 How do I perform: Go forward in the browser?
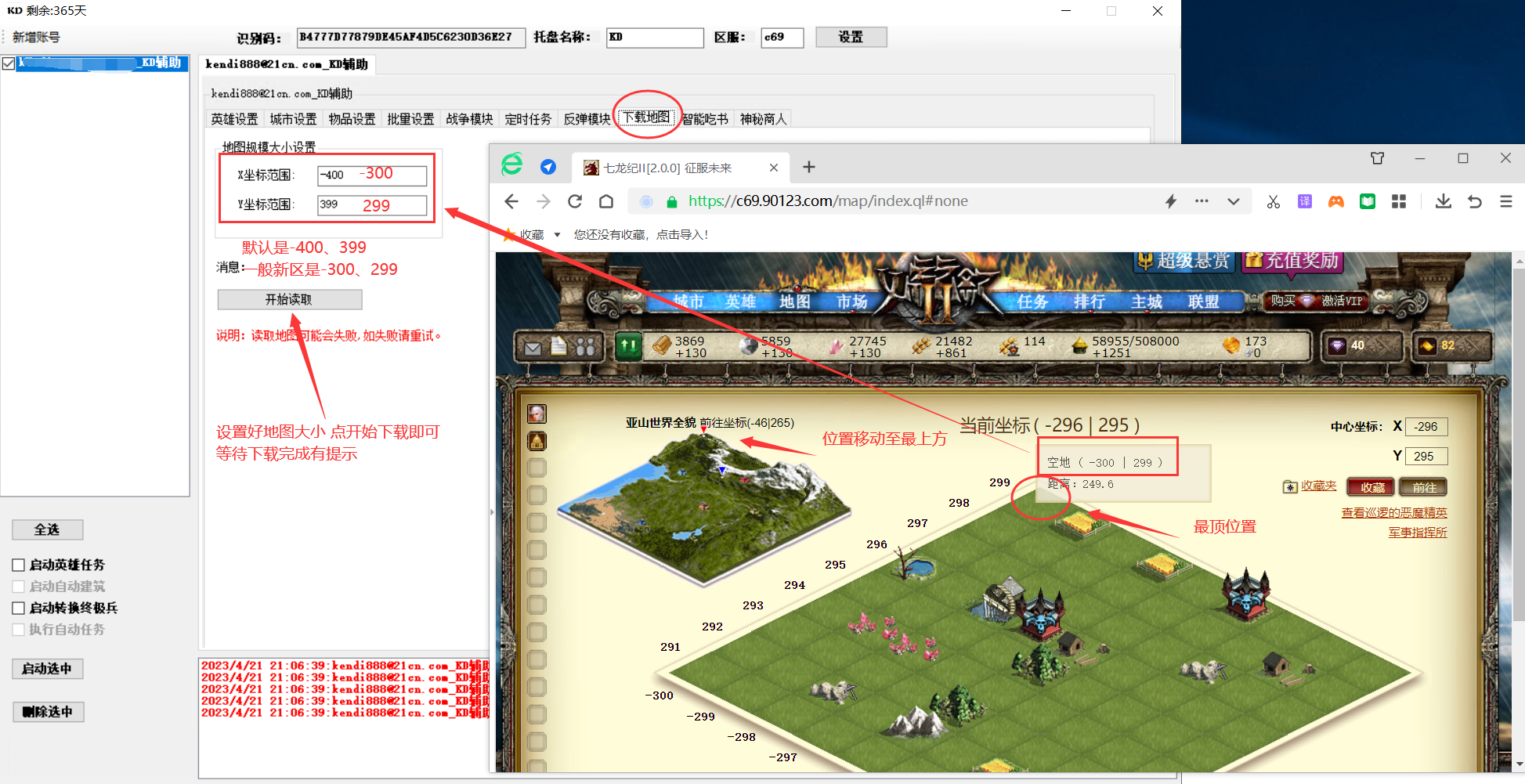[544, 201]
